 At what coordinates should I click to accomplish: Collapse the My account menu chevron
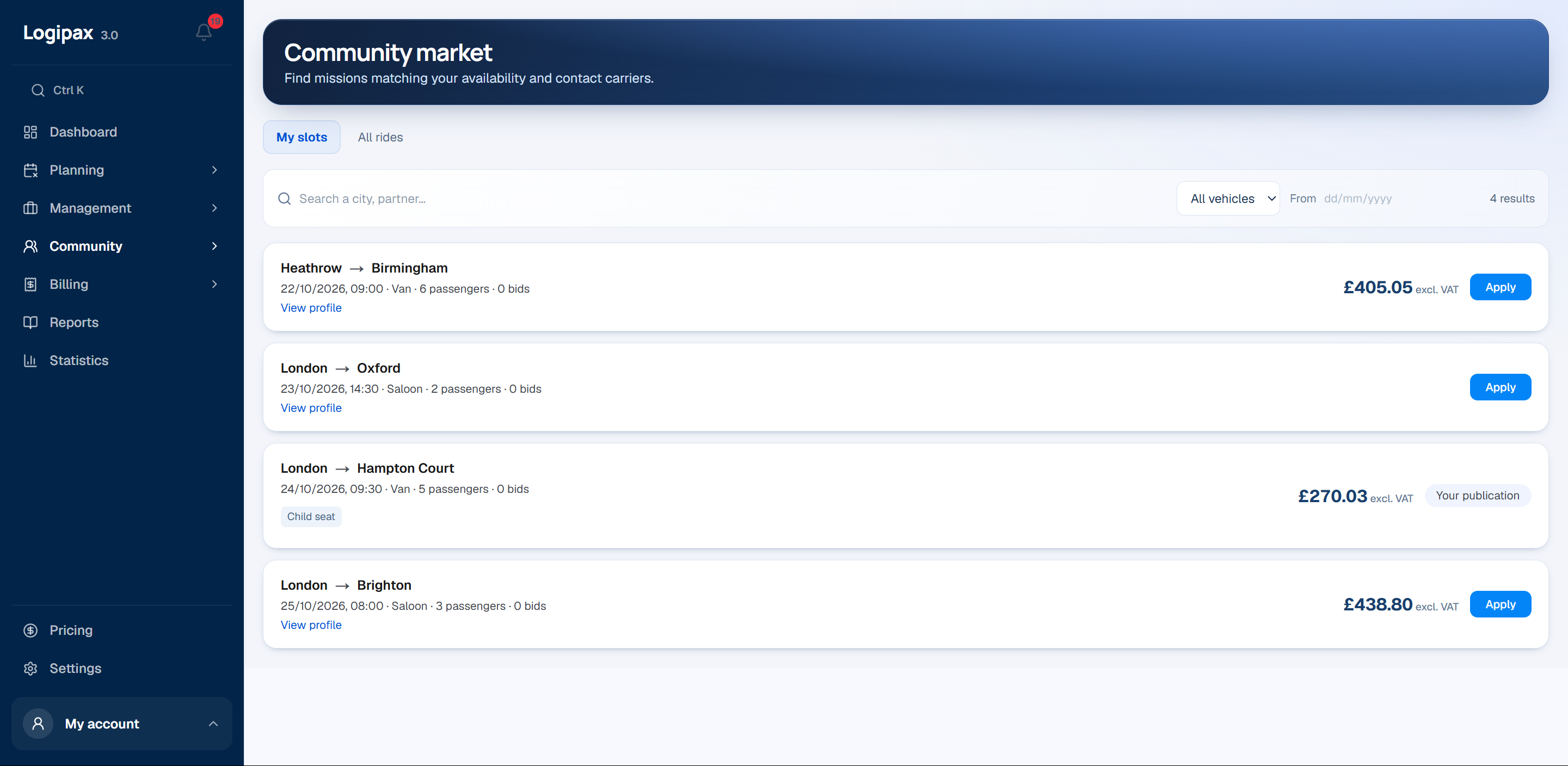coord(213,724)
